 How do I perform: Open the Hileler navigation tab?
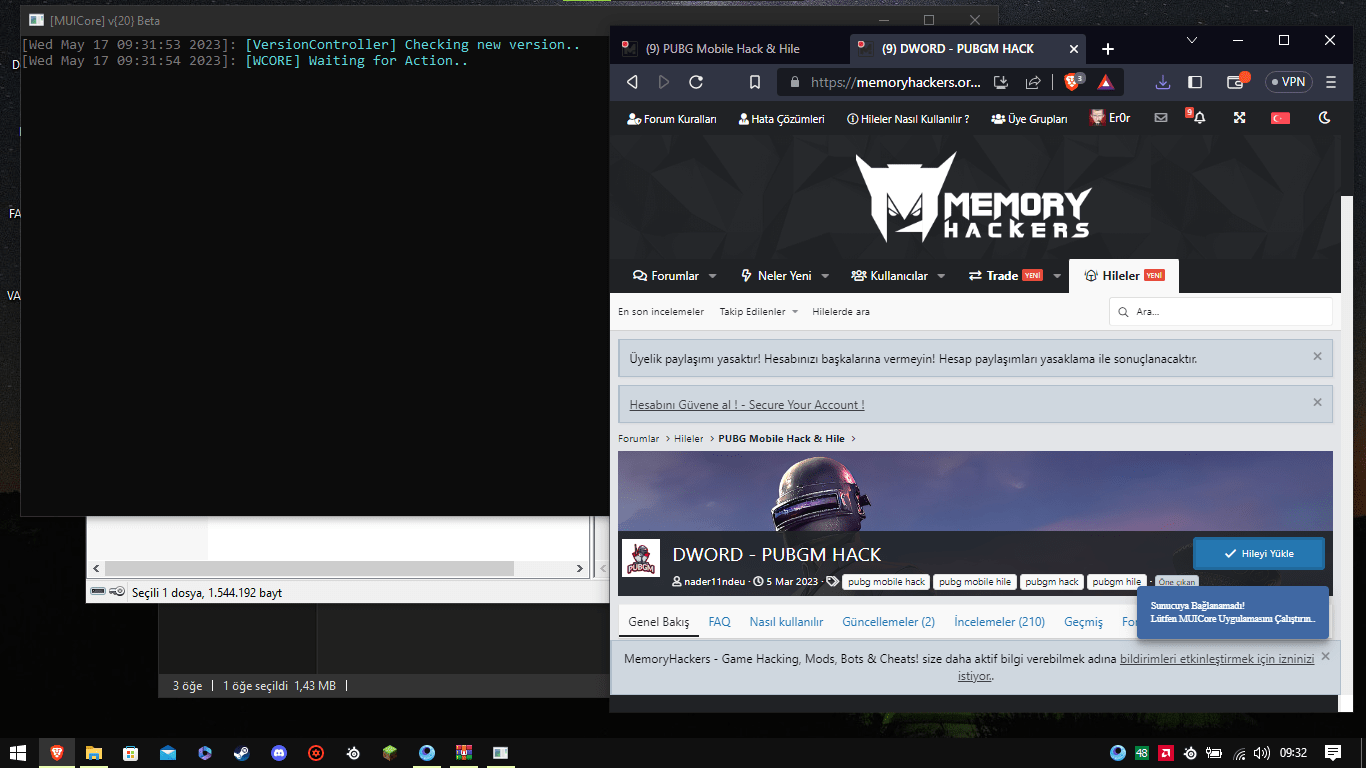1124,276
